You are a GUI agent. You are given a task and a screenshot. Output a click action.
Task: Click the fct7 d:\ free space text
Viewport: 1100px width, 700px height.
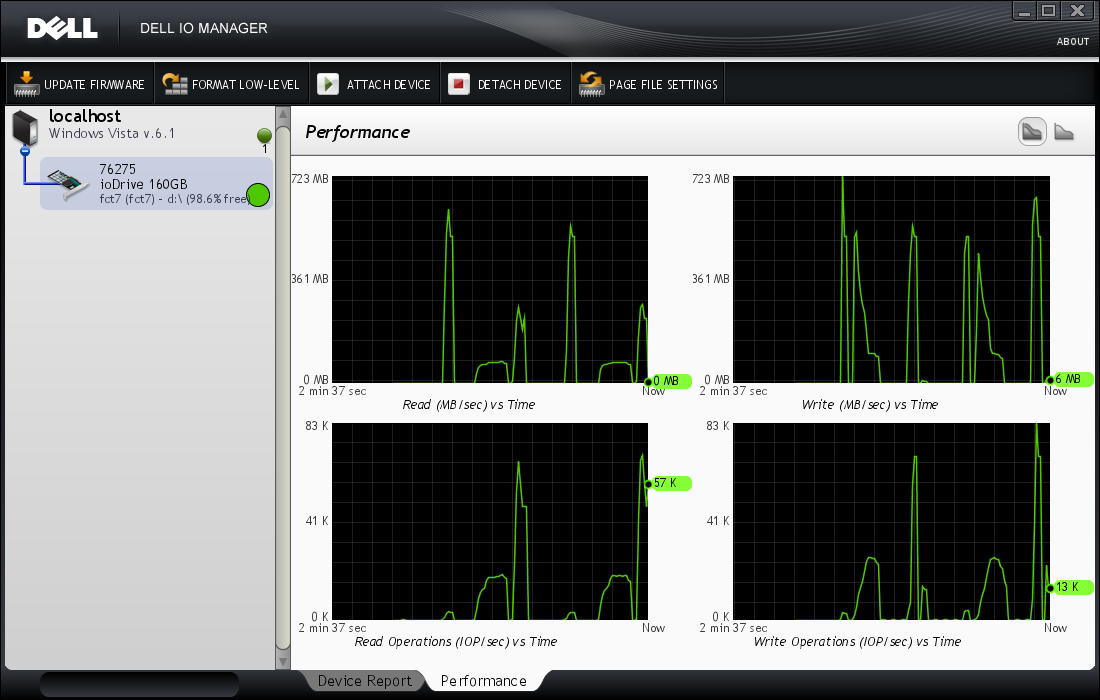(x=175, y=198)
